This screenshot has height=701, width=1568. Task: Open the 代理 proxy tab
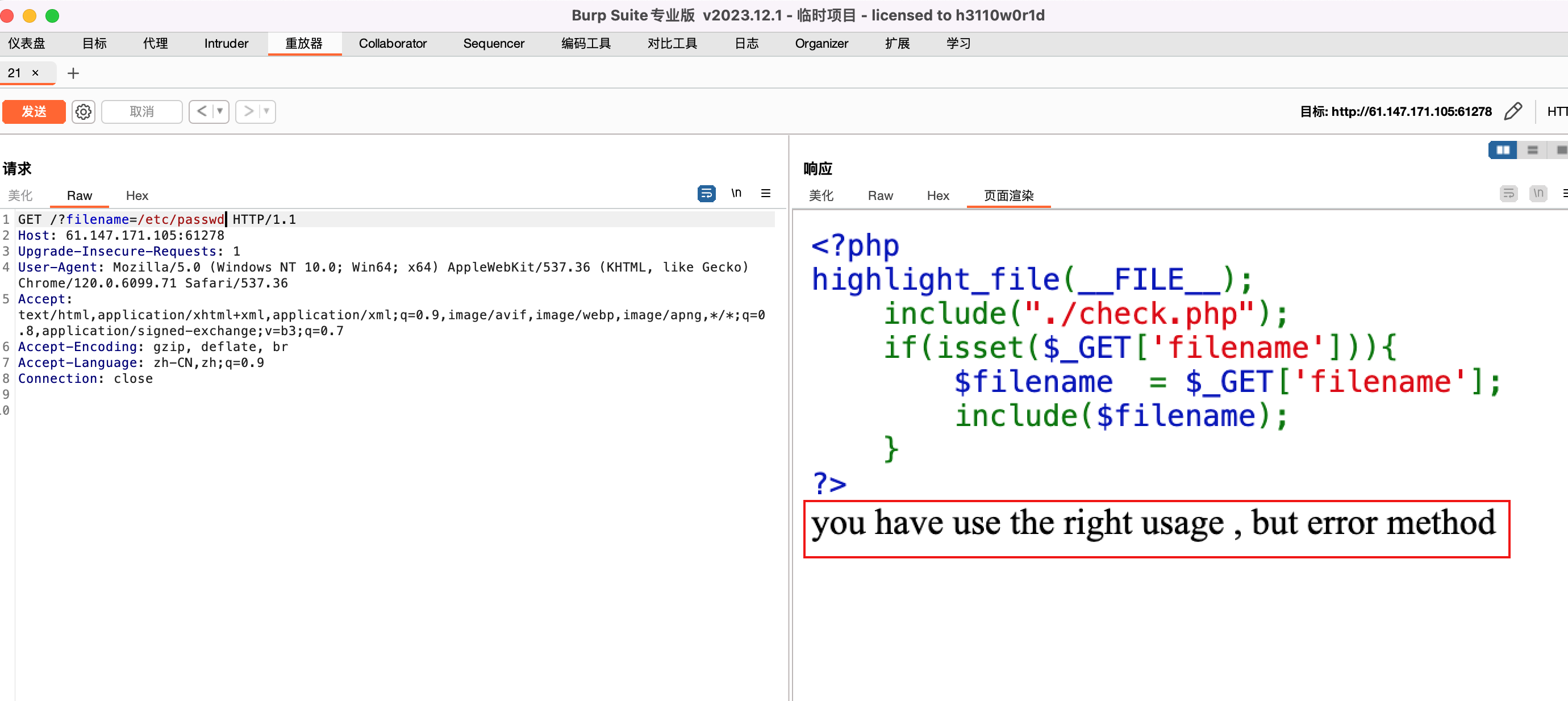point(155,43)
